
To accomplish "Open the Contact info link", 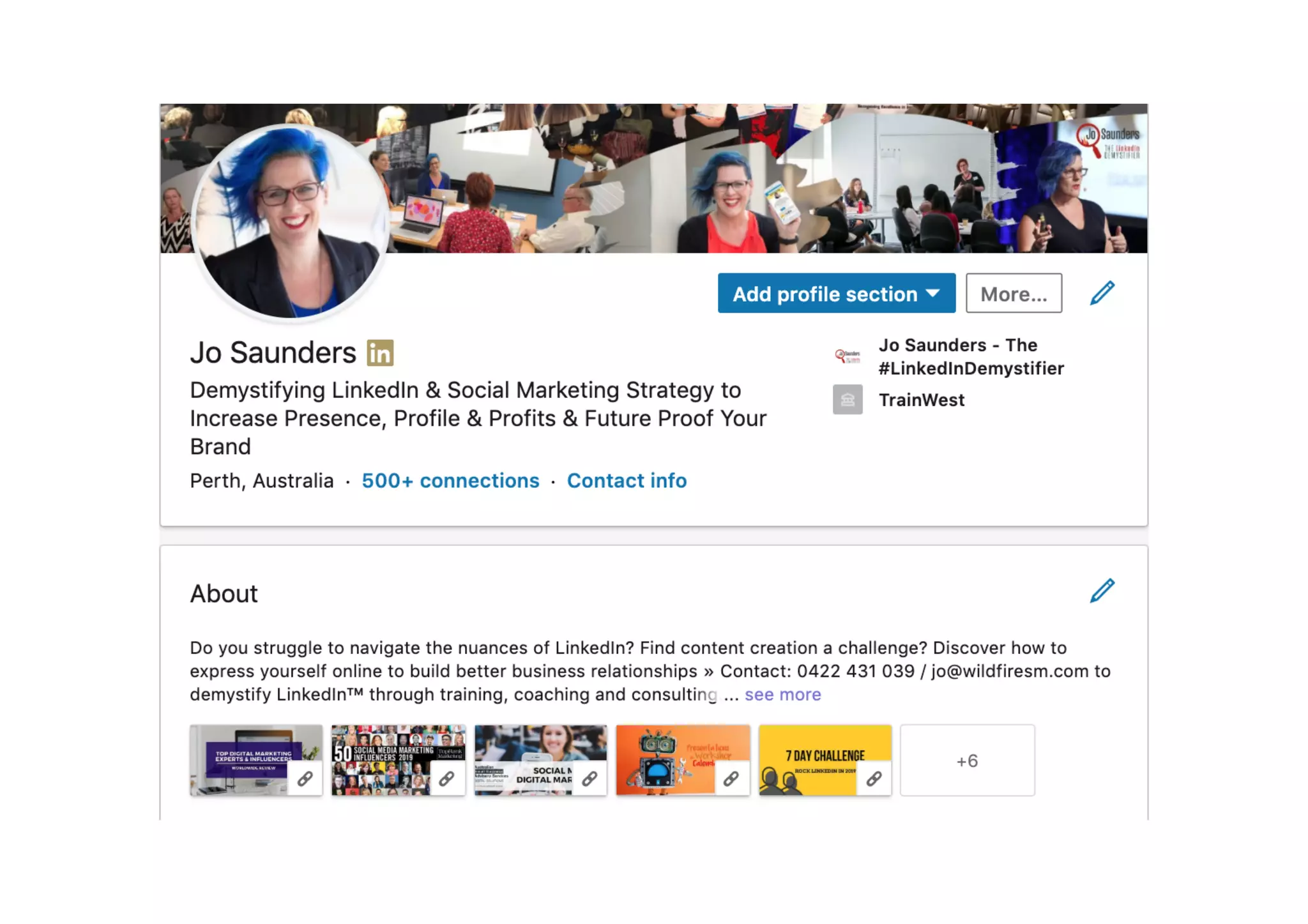I will [x=627, y=480].
